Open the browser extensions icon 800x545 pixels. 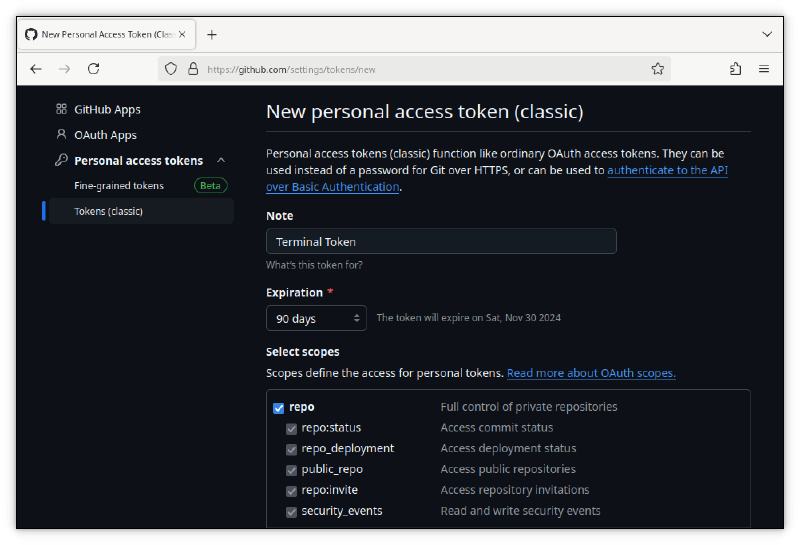(x=735, y=69)
